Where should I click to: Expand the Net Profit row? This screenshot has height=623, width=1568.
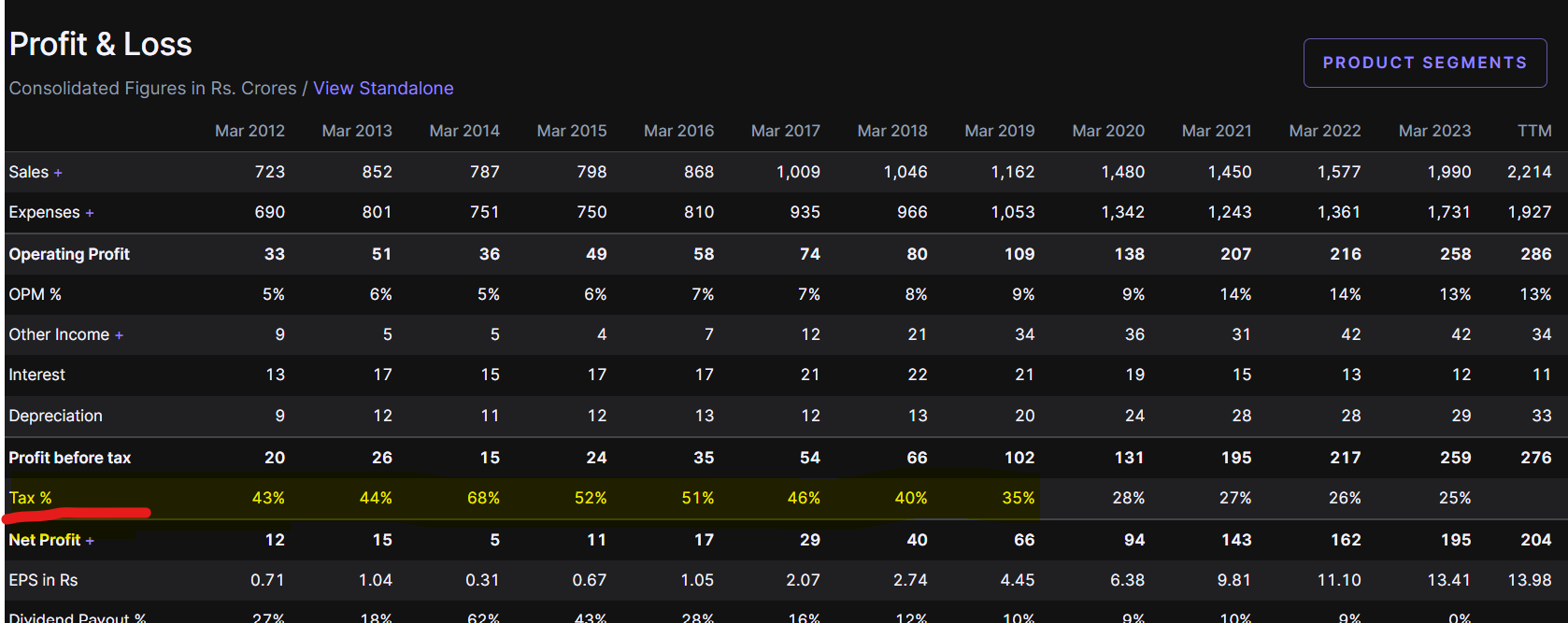tap(90, 541)
